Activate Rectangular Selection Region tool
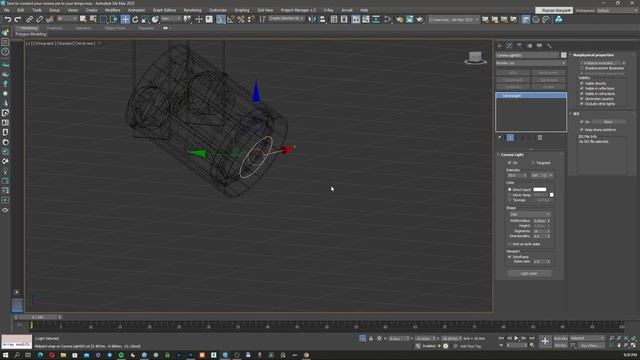This screenshot has width=640, height=360. point(104,19)
